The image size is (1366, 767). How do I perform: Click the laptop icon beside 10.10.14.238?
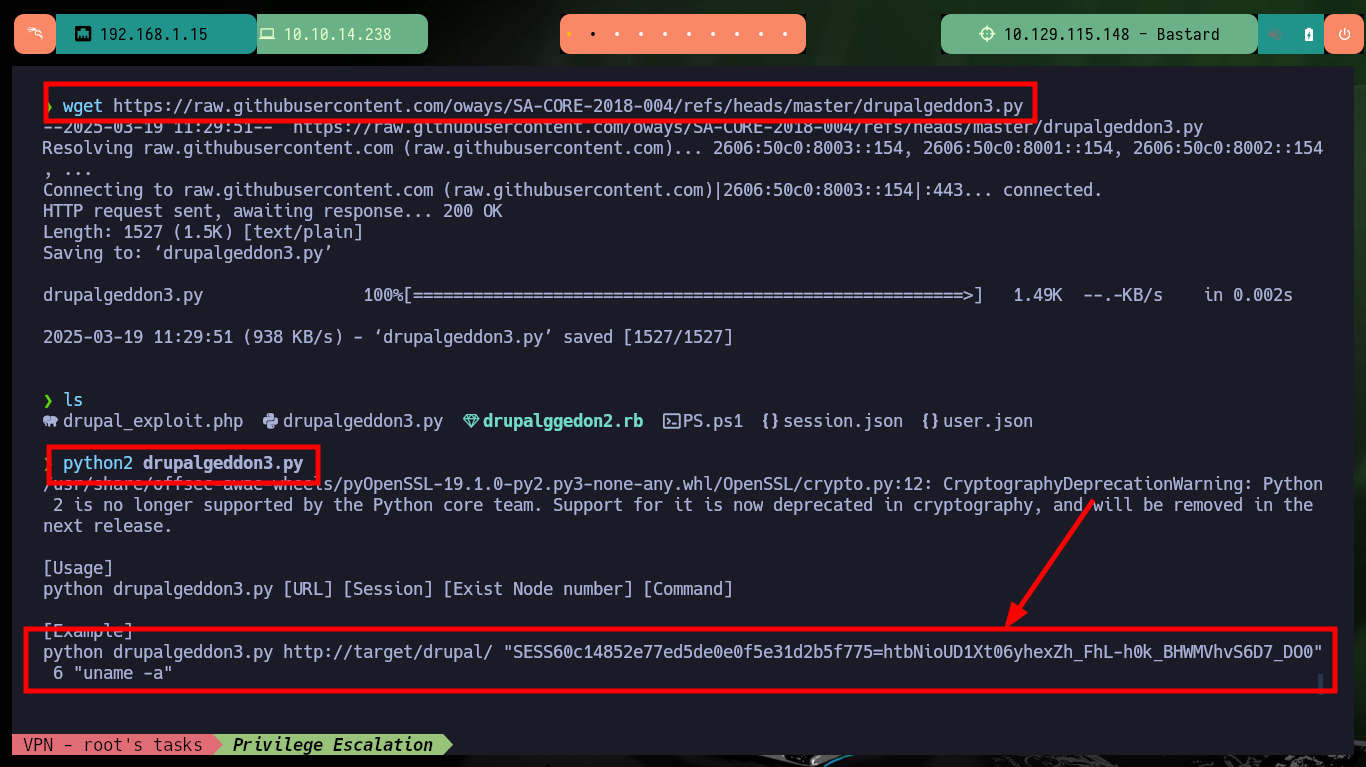[x=267, y=34]
